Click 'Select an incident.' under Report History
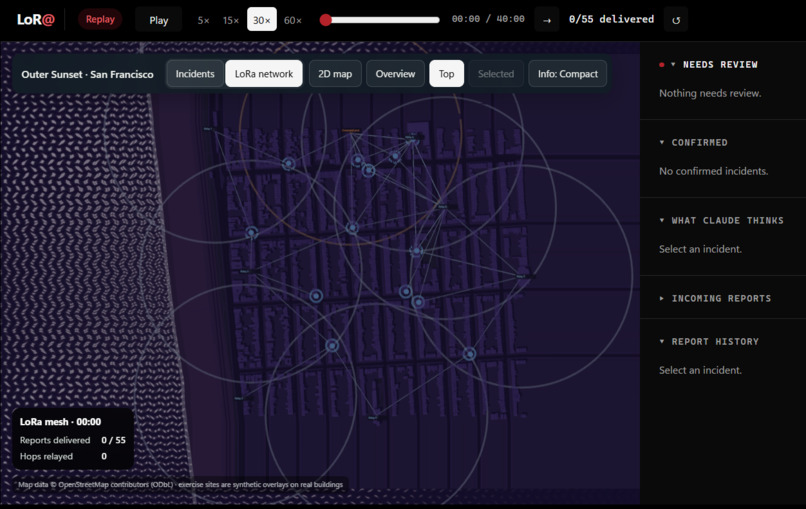 (x=700, y=370)
